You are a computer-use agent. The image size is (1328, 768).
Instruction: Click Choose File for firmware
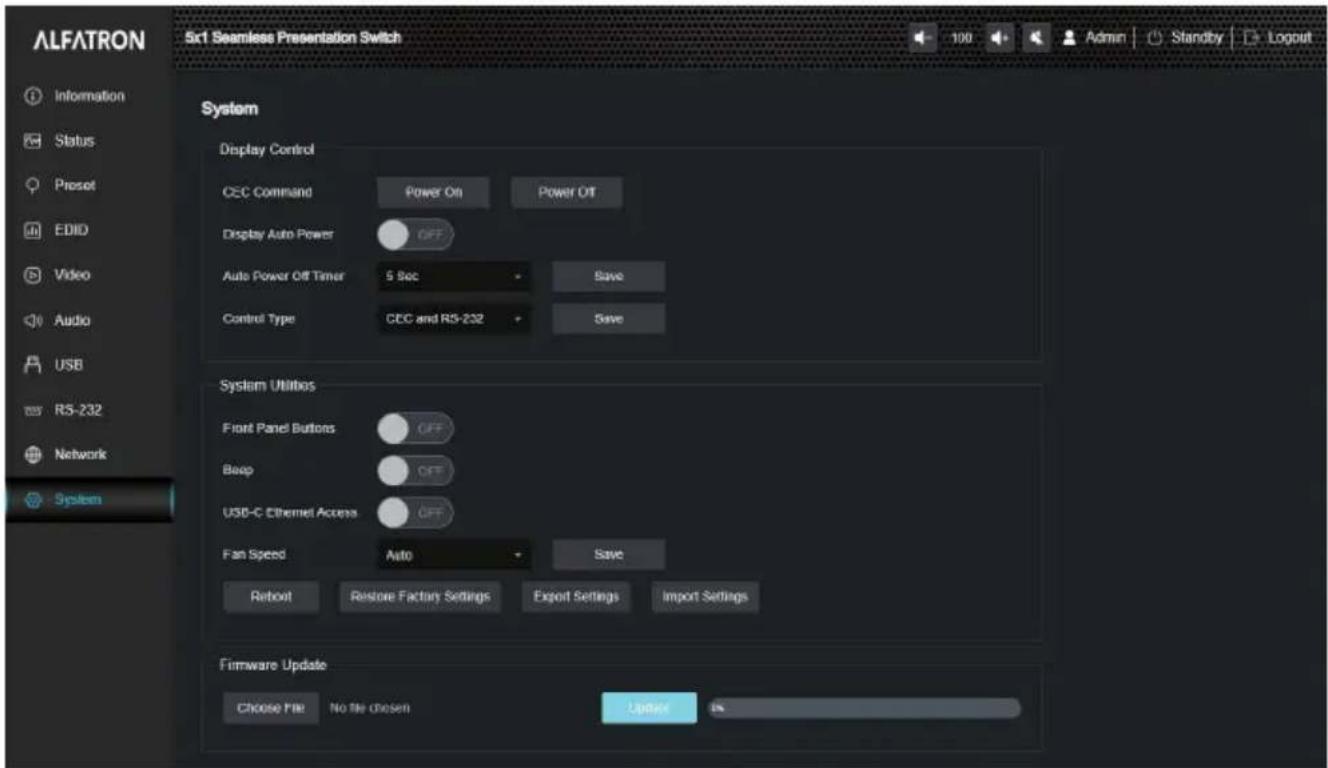click(x=270, y=708)
